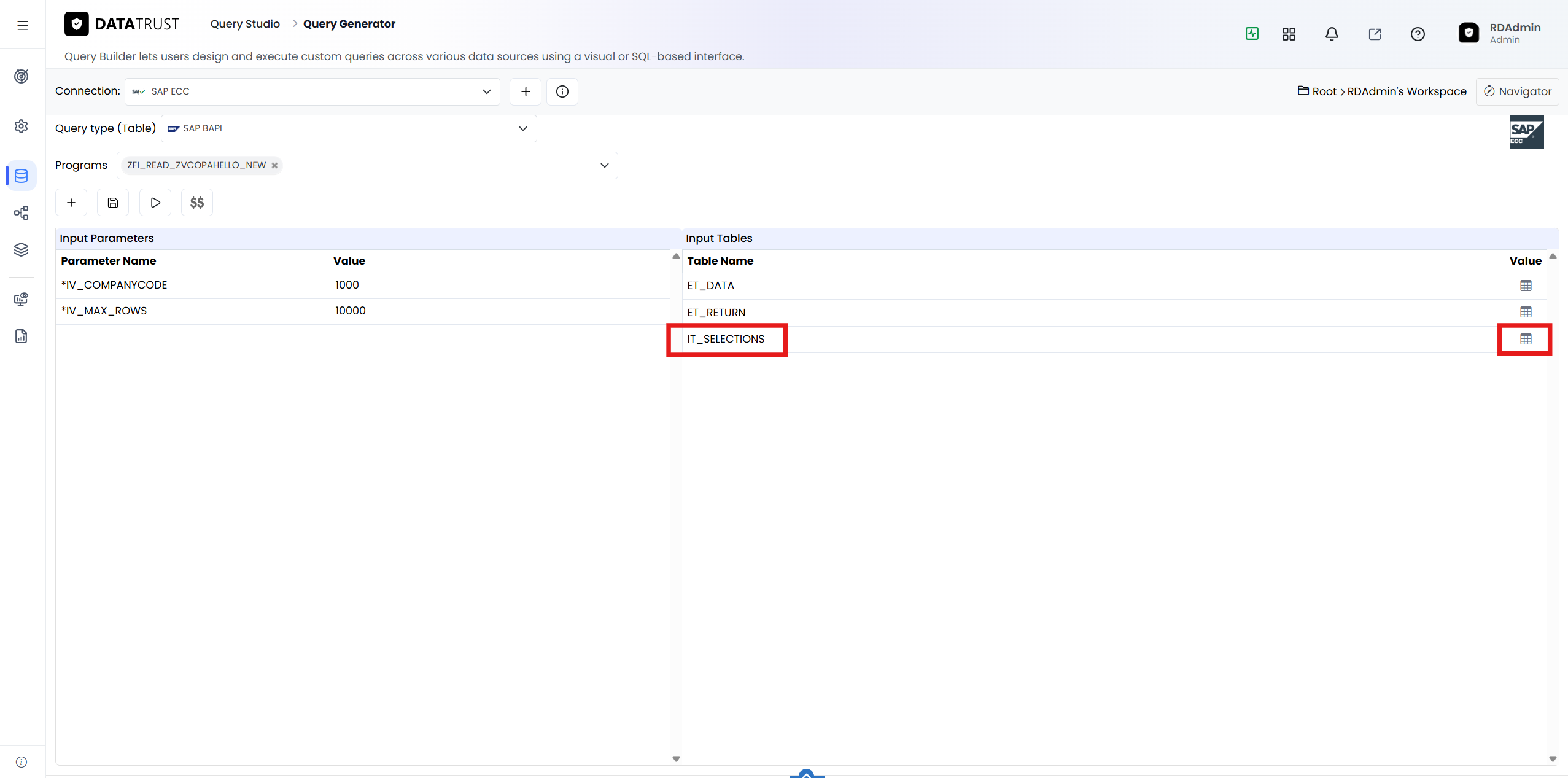Click the Input Parameters scroll up arrow
Screen dimensions: 1568x778
tap(676, 256)
